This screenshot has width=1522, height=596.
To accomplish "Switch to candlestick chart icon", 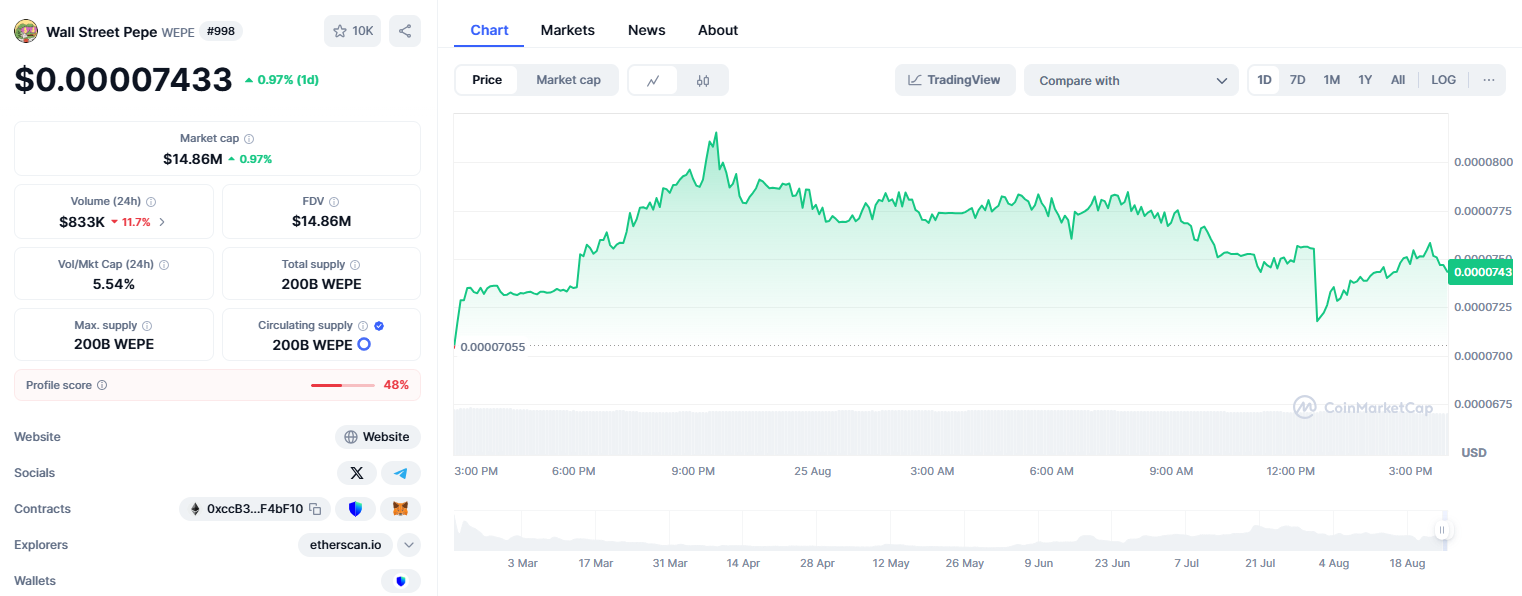I will coord(703,80).
